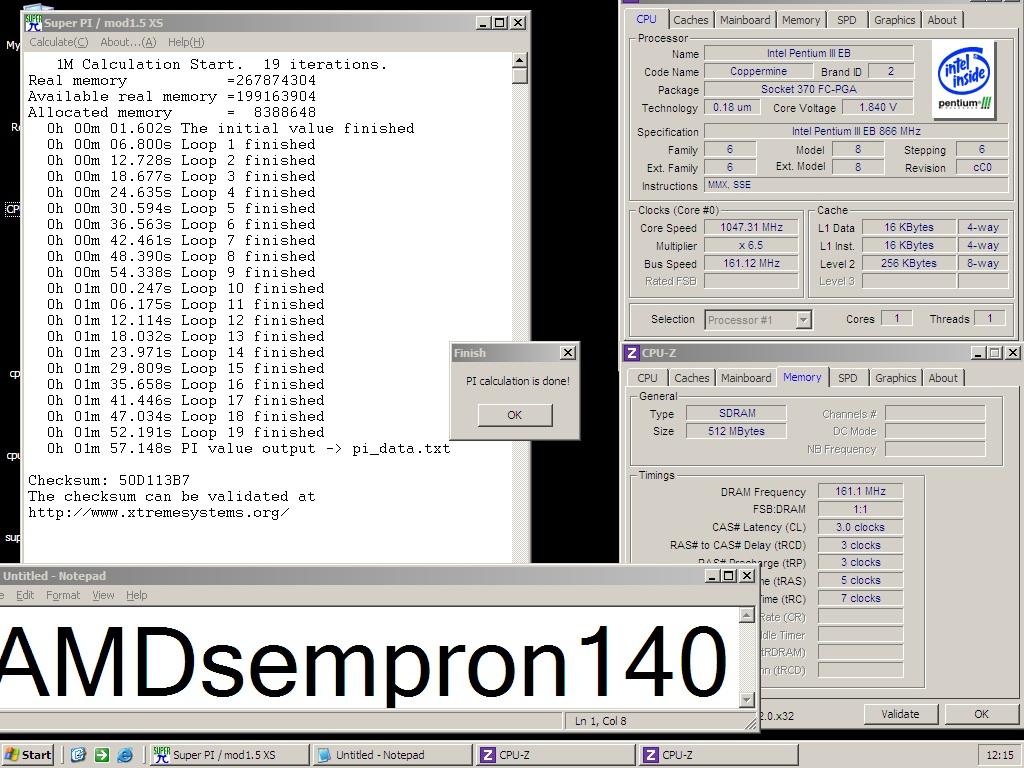Screen dimensions: 1024x768
Task: Click the lower CPU-Z window's Z icon
Action: click(x=632, y=353)
